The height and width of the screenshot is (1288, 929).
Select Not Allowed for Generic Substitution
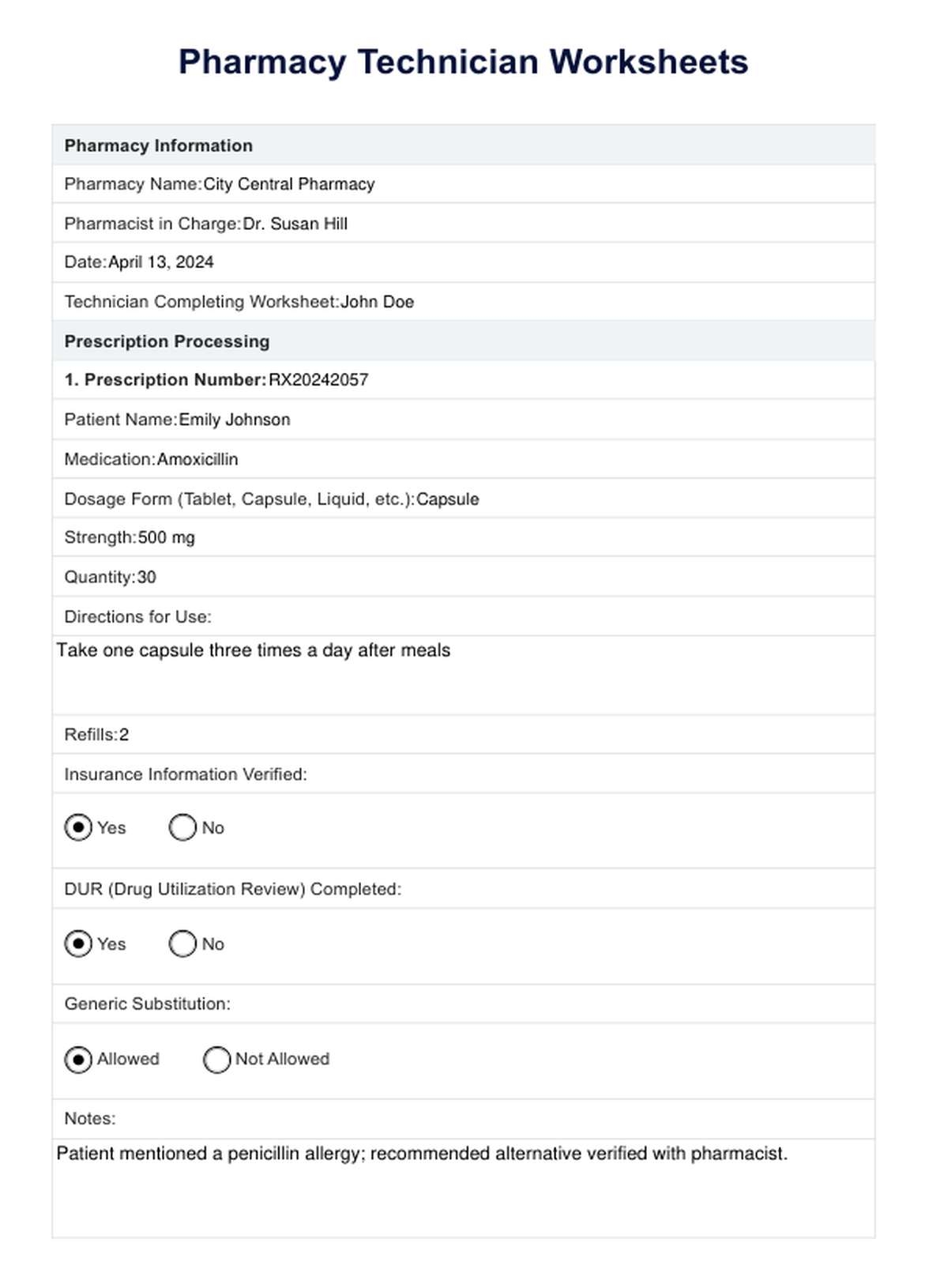coord(216,1059)
